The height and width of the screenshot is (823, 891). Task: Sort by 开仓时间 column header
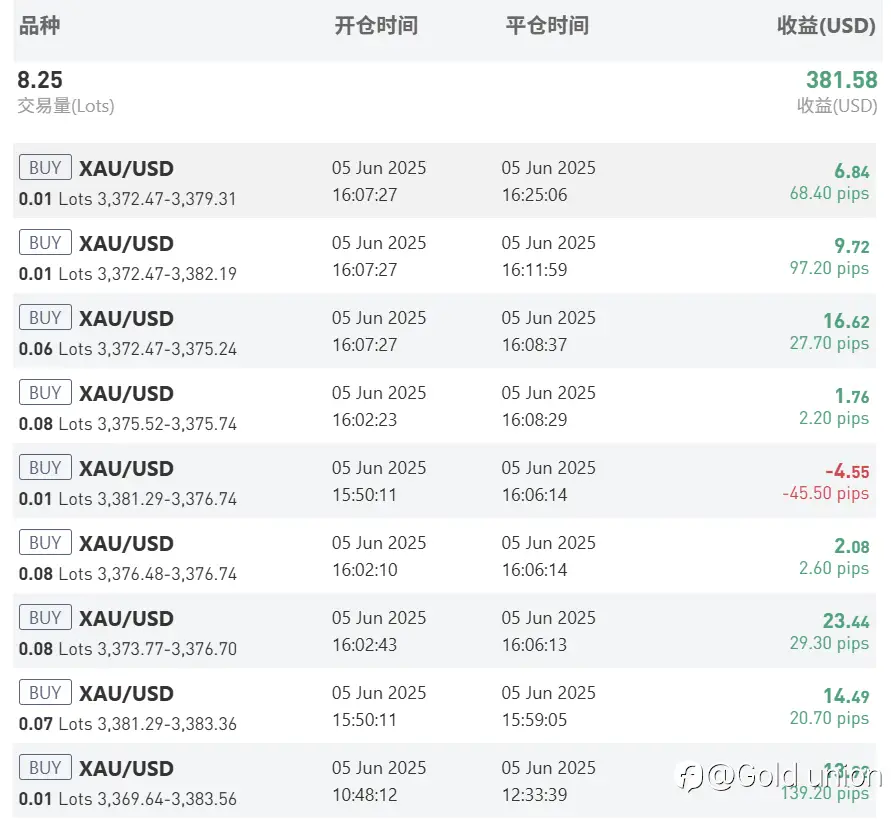click(x=376, y=26)
